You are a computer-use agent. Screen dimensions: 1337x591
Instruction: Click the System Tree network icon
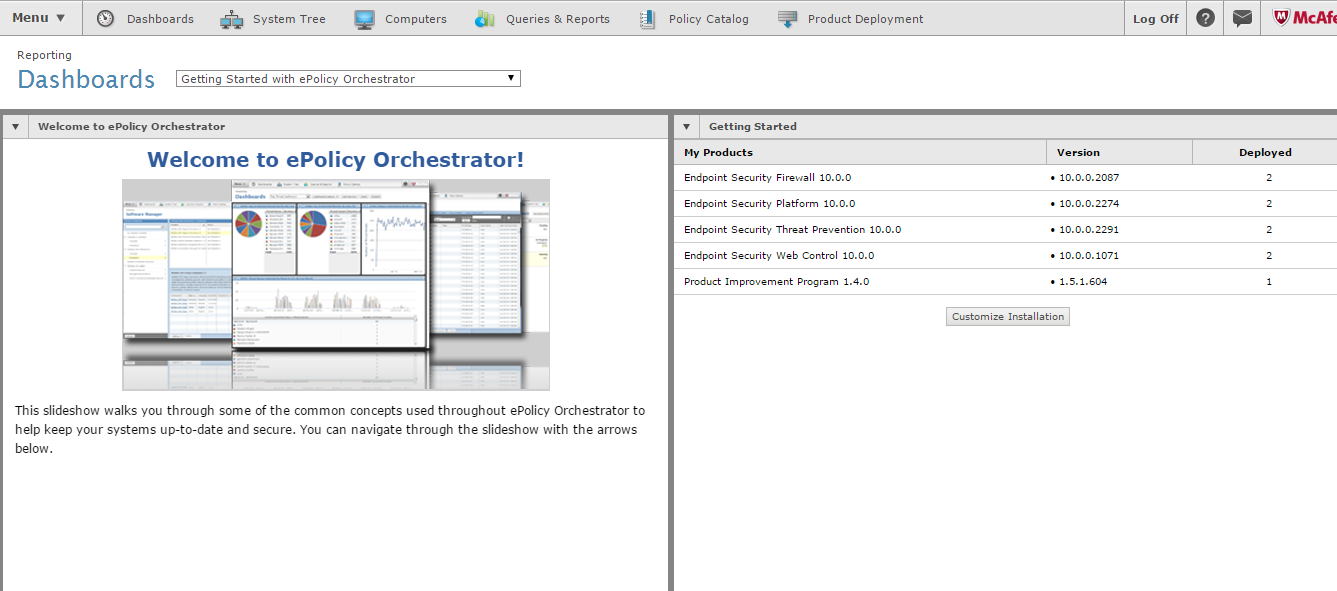[x=231, y=18]
